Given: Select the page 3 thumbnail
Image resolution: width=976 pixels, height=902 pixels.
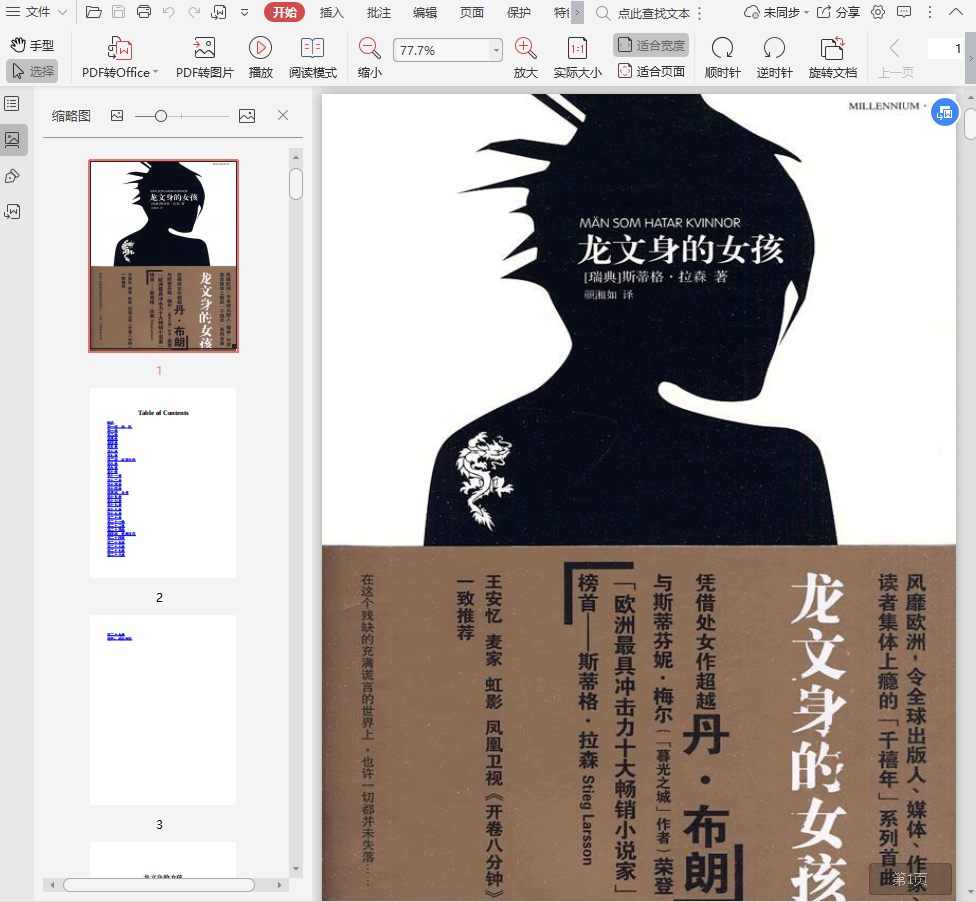Looking at the screenshot, I should click(163, 710).
